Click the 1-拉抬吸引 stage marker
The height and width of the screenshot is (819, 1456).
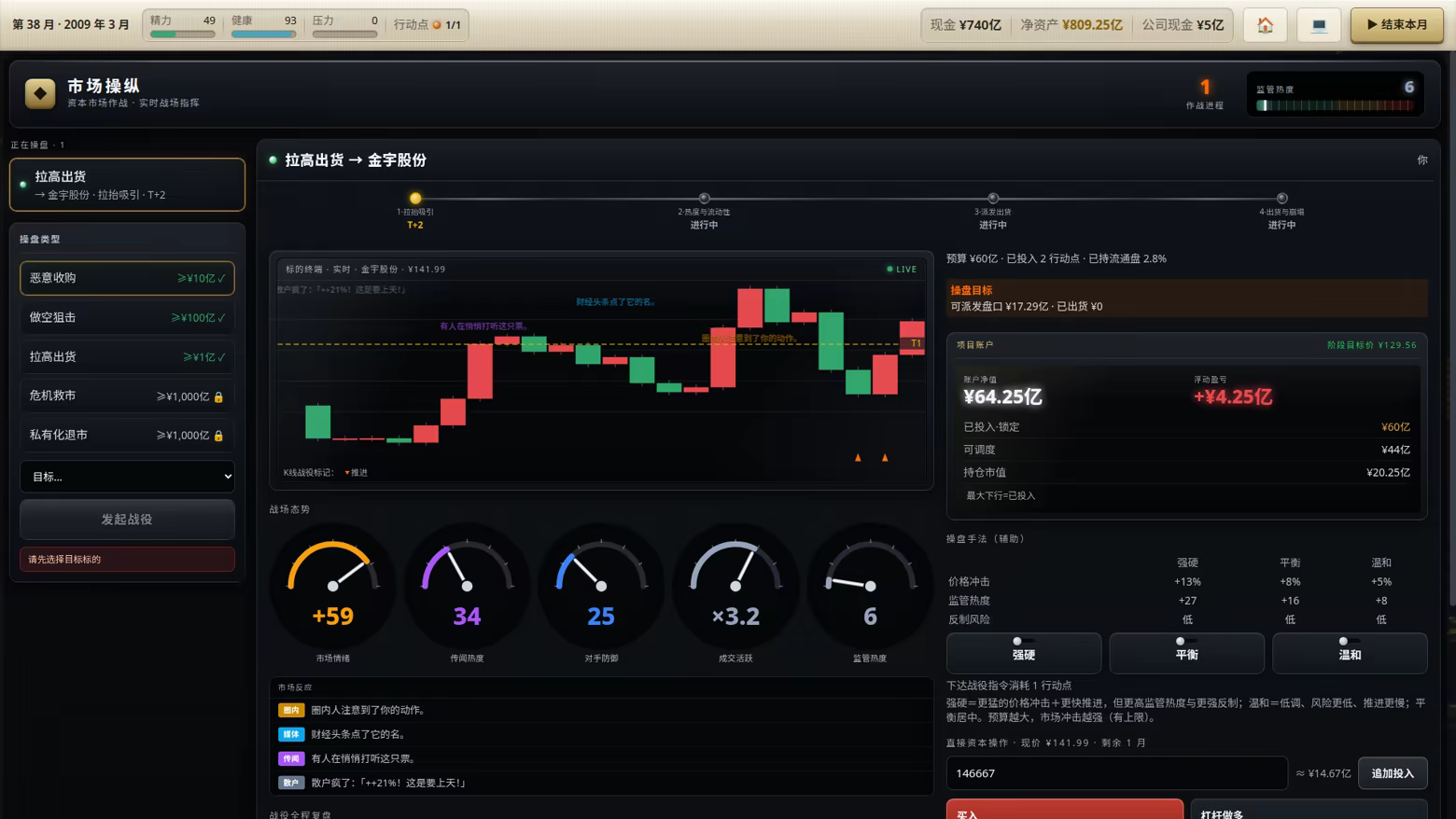415,198
